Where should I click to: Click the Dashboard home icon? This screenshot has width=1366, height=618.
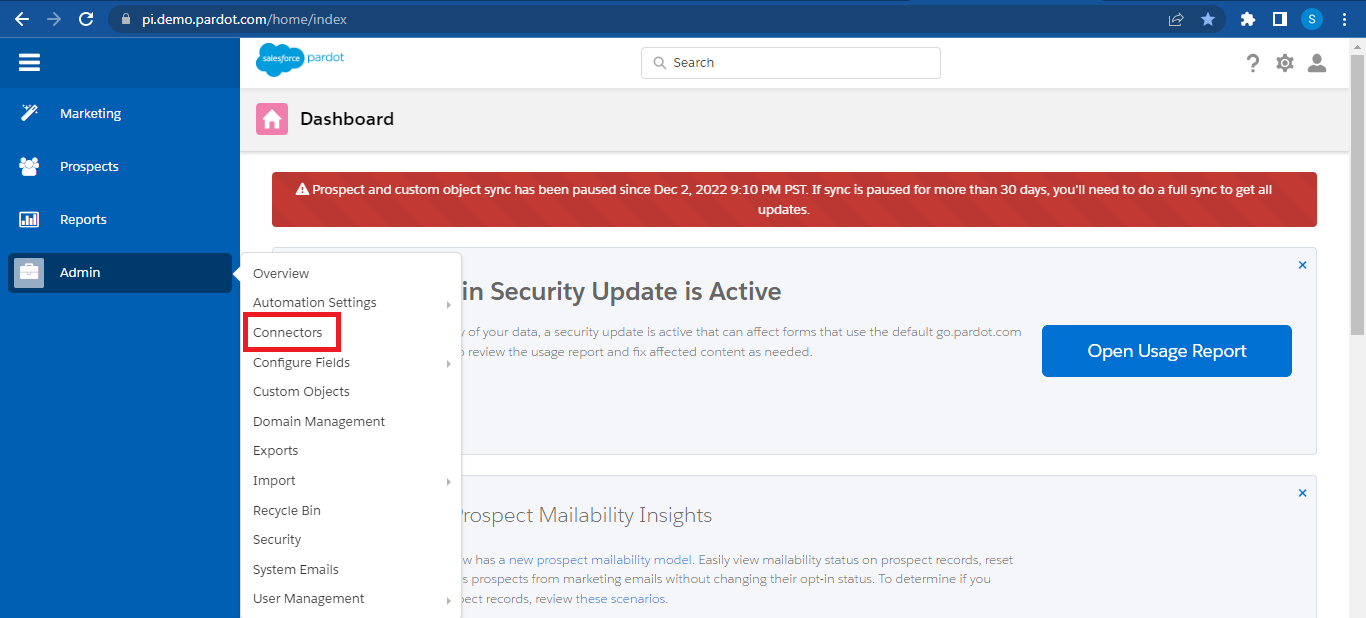[x=272, y=119]
